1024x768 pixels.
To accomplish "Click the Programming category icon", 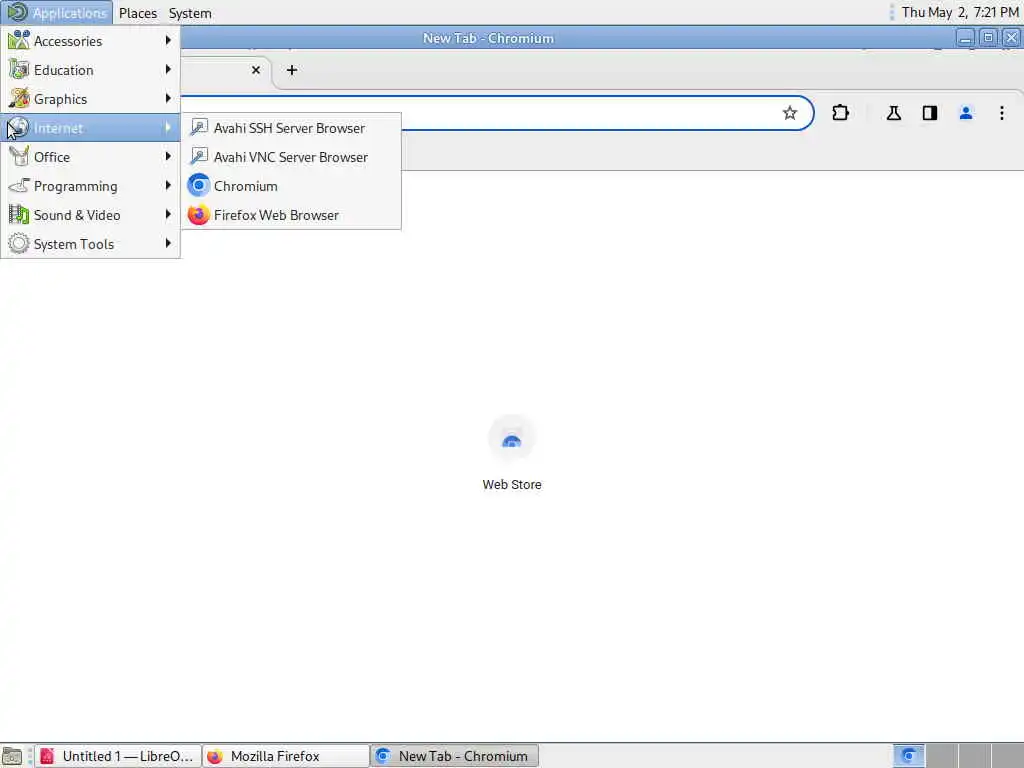I will pos(18,185).
